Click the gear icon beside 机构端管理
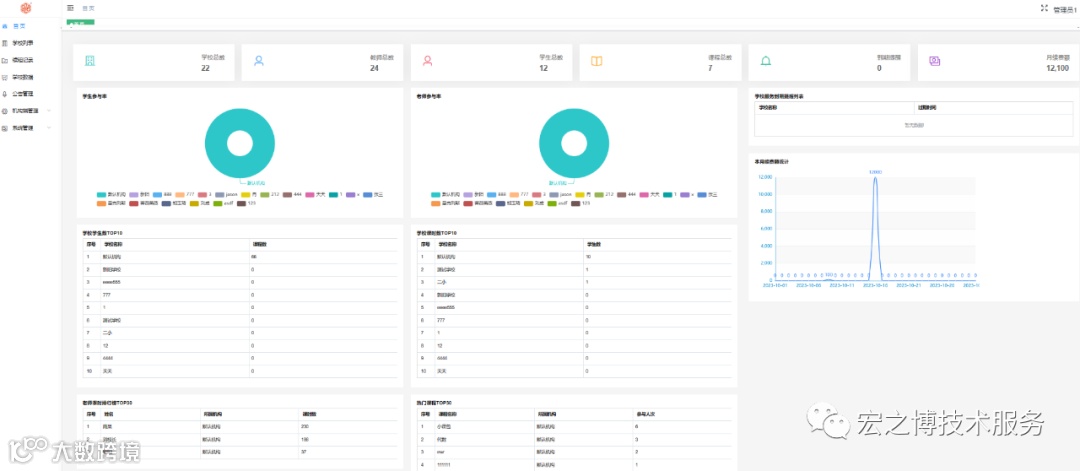This screenshot has height=471, width=1080. pos(5,111)
